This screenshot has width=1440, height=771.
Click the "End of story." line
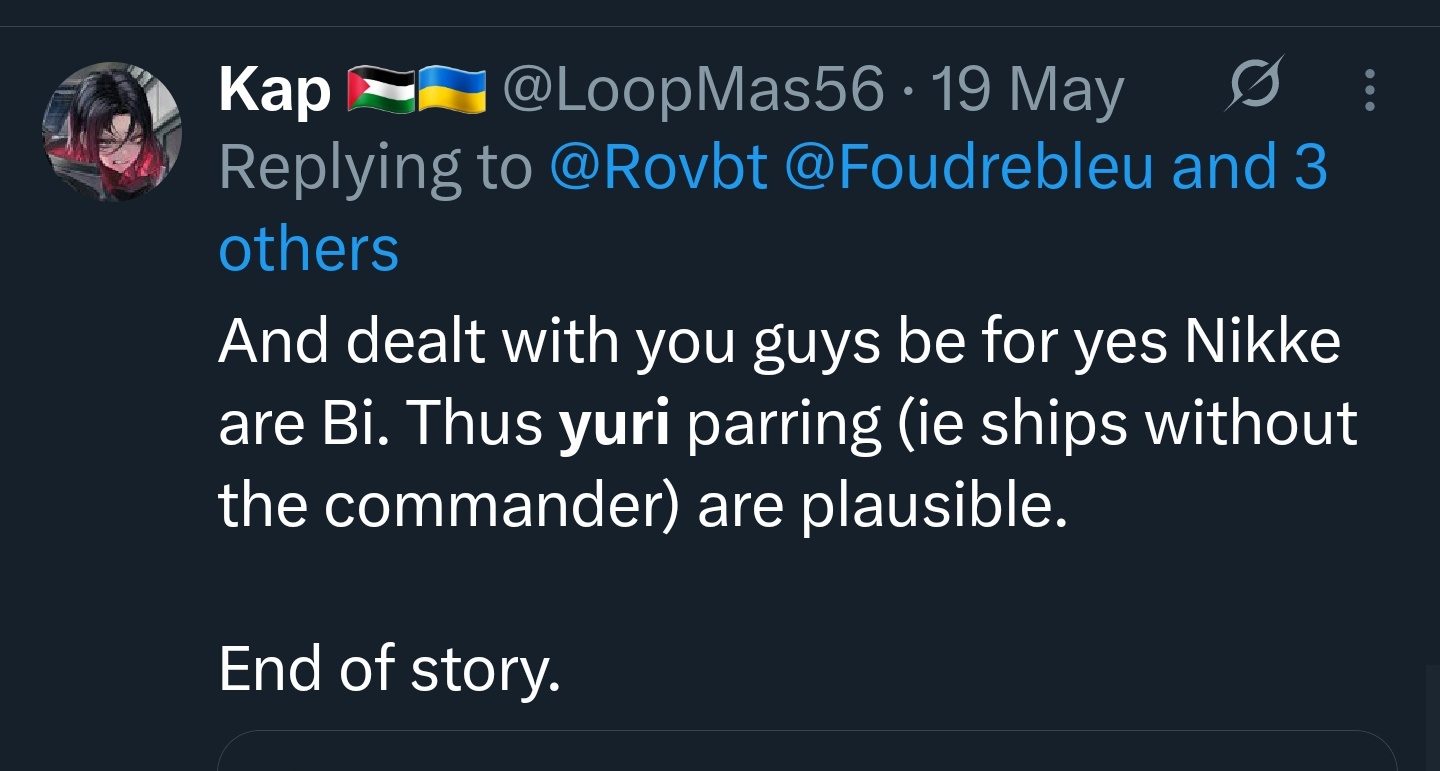389,669
